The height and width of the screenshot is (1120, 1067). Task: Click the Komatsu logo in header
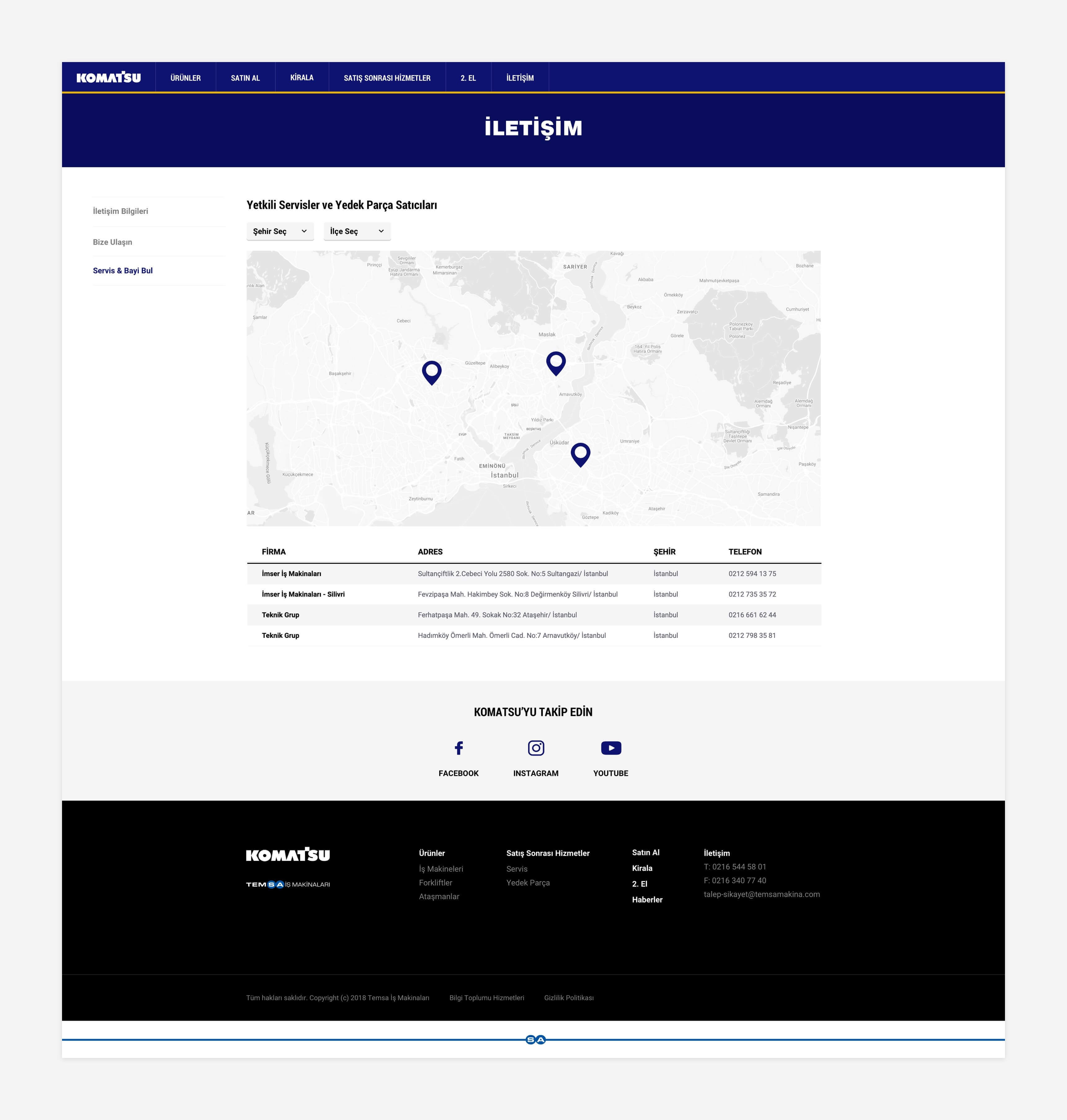109,77
